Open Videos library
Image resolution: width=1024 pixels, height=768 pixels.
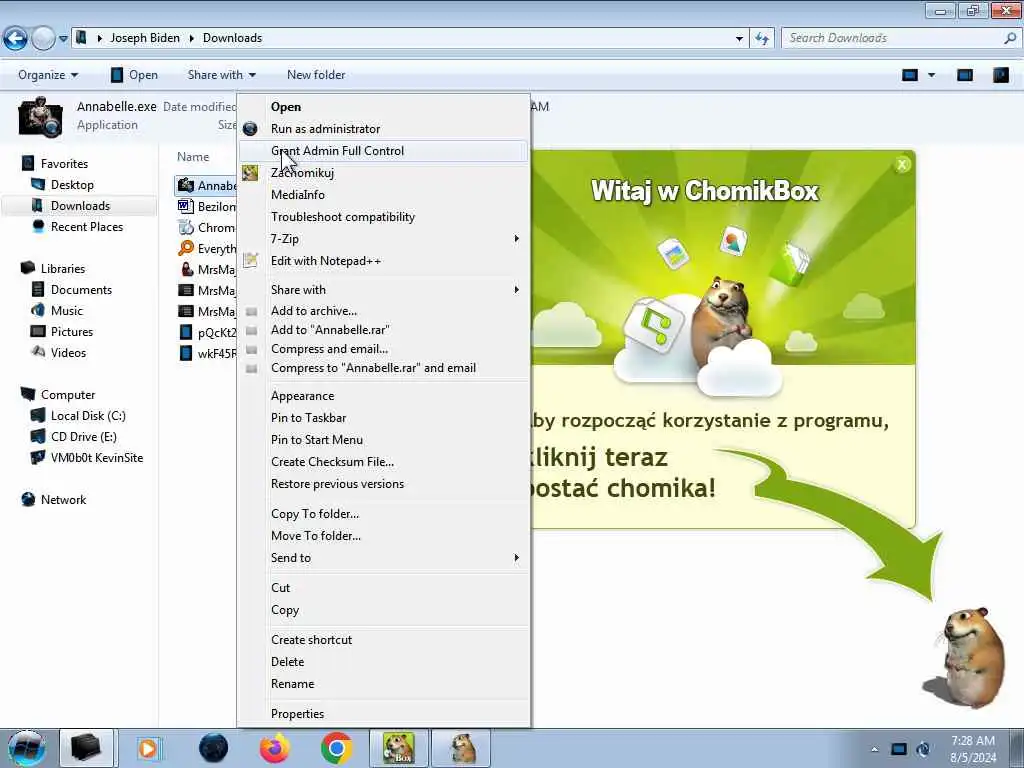click(68, 353)
